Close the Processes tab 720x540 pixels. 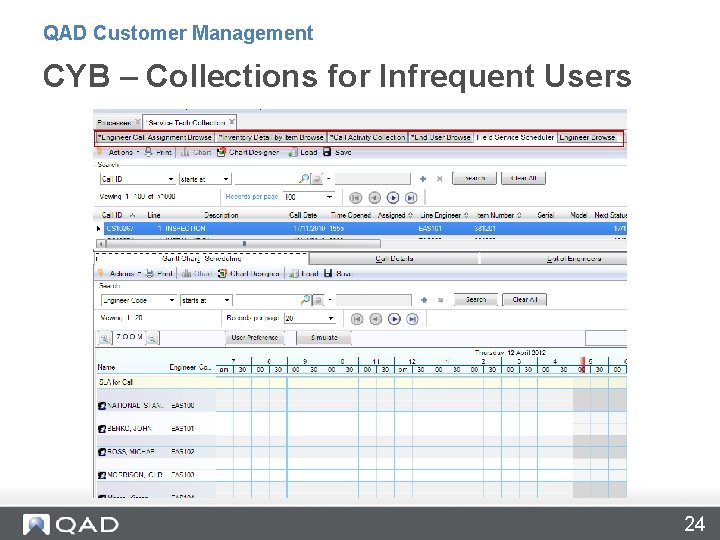[137, 122]
